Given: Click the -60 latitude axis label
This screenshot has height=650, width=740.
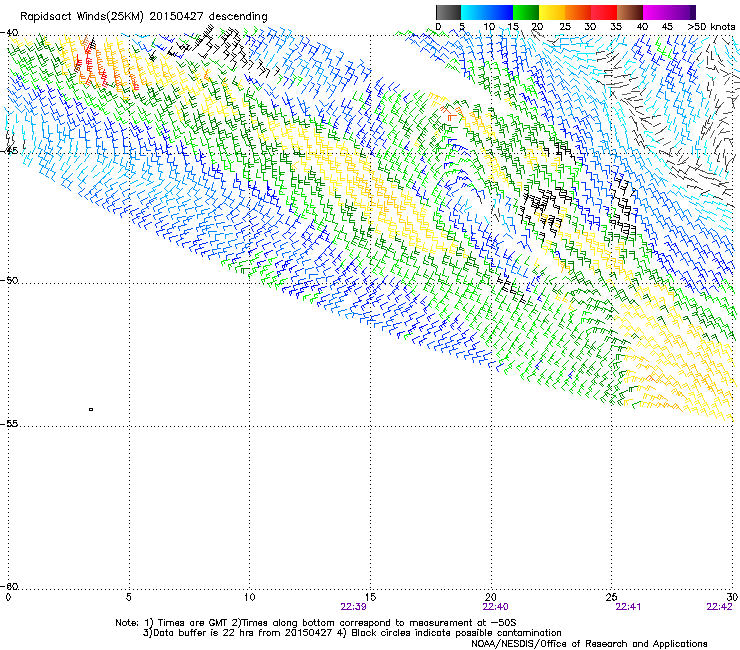Looking at the screenshot, I should tap(9, 586).
